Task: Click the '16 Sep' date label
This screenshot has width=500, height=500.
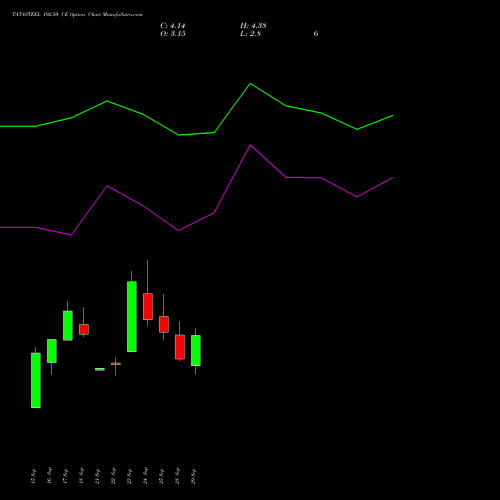Action: pos(49,476)
